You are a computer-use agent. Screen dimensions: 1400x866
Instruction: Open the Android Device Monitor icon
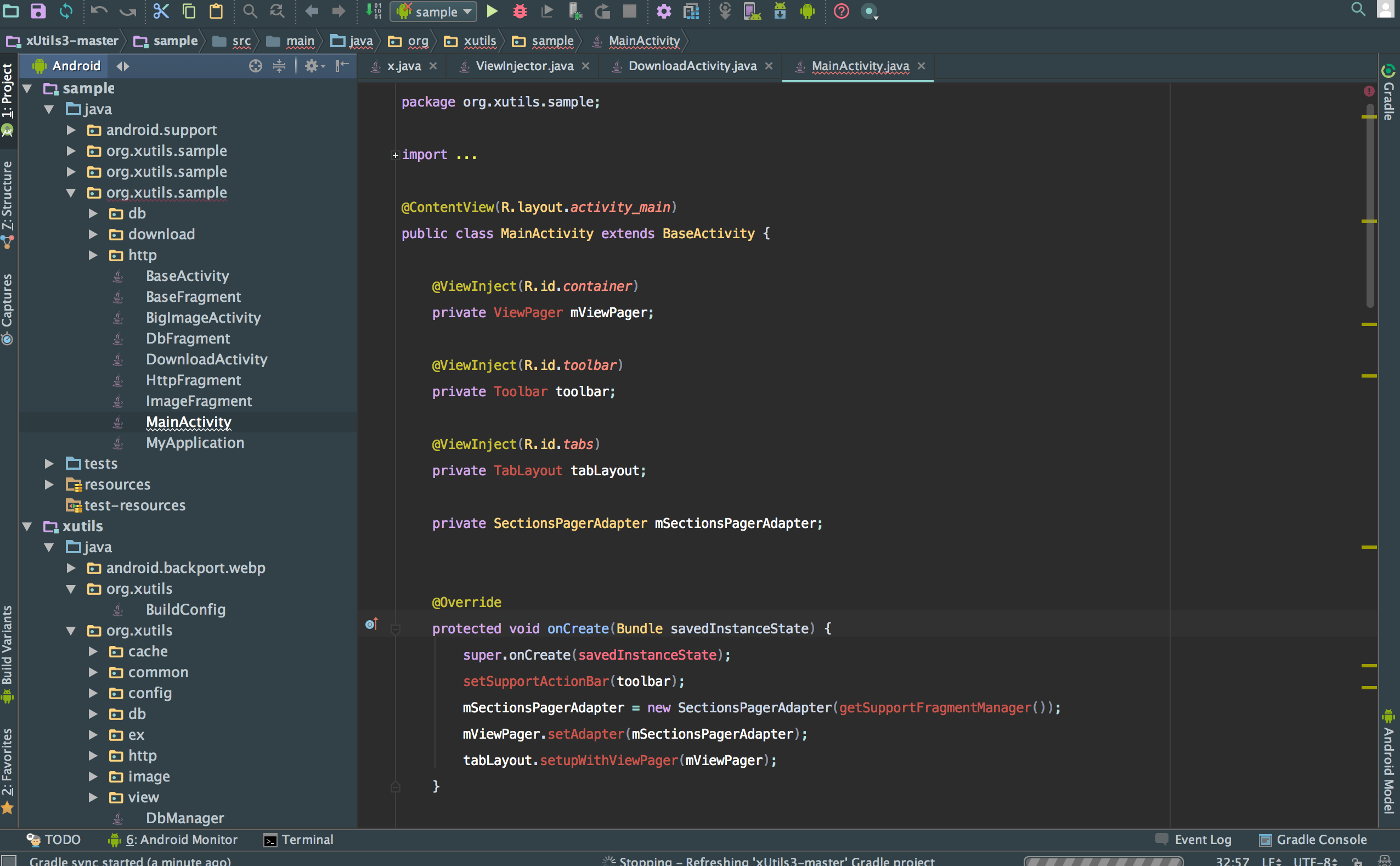(x=808, y=11)
